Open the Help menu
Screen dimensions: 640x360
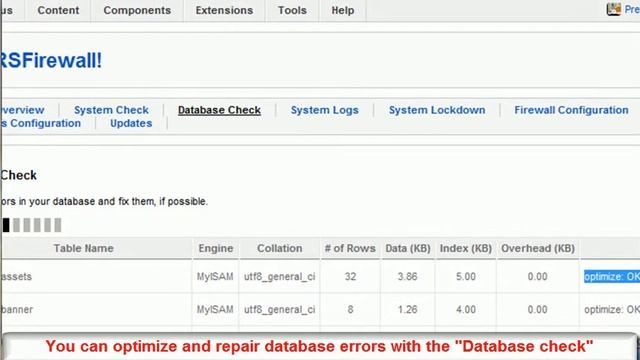pyautogui.click(x=342, y=10)
